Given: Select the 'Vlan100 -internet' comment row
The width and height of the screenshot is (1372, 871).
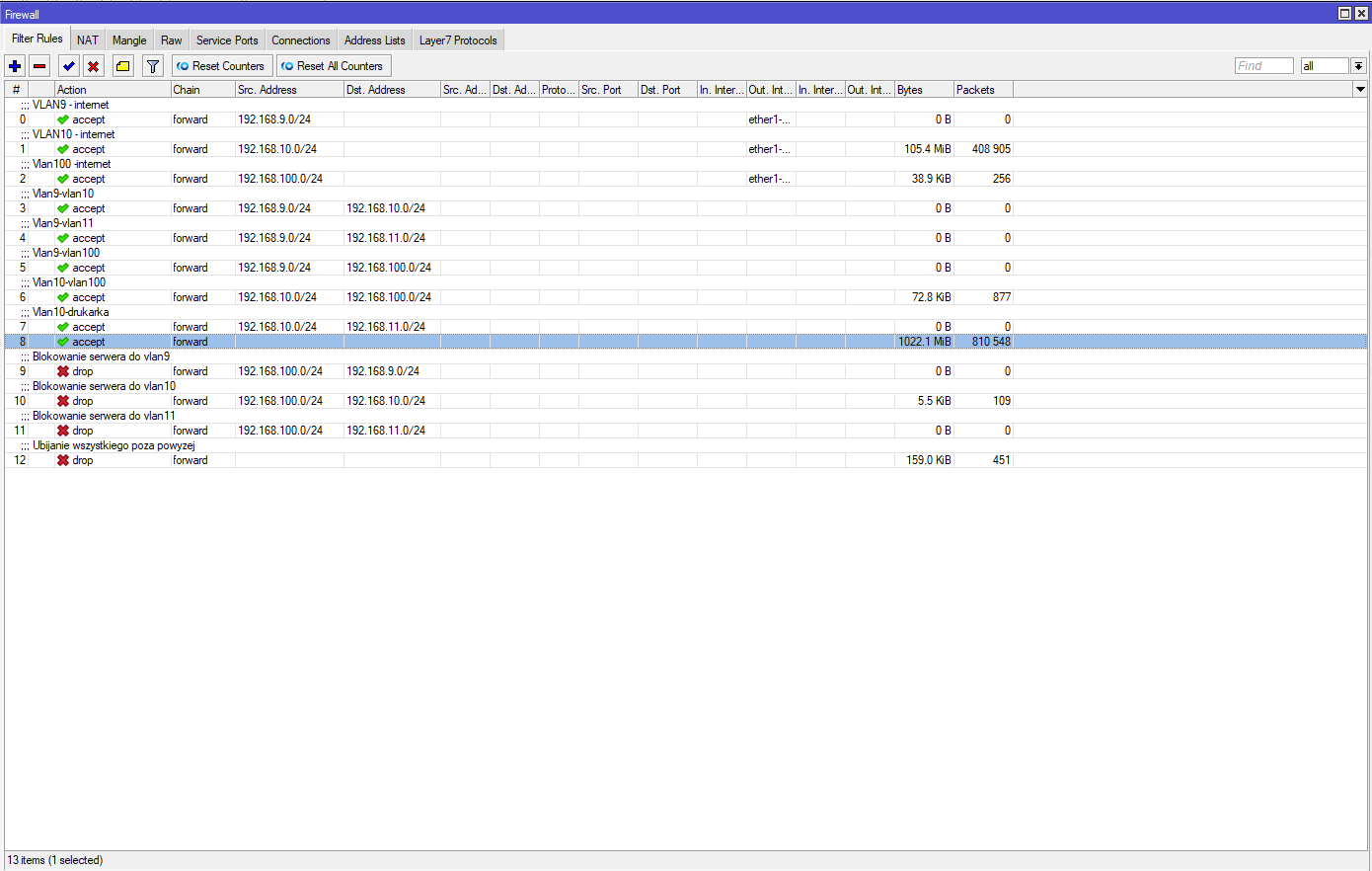Looking at the screenshot, I should 686,164.
